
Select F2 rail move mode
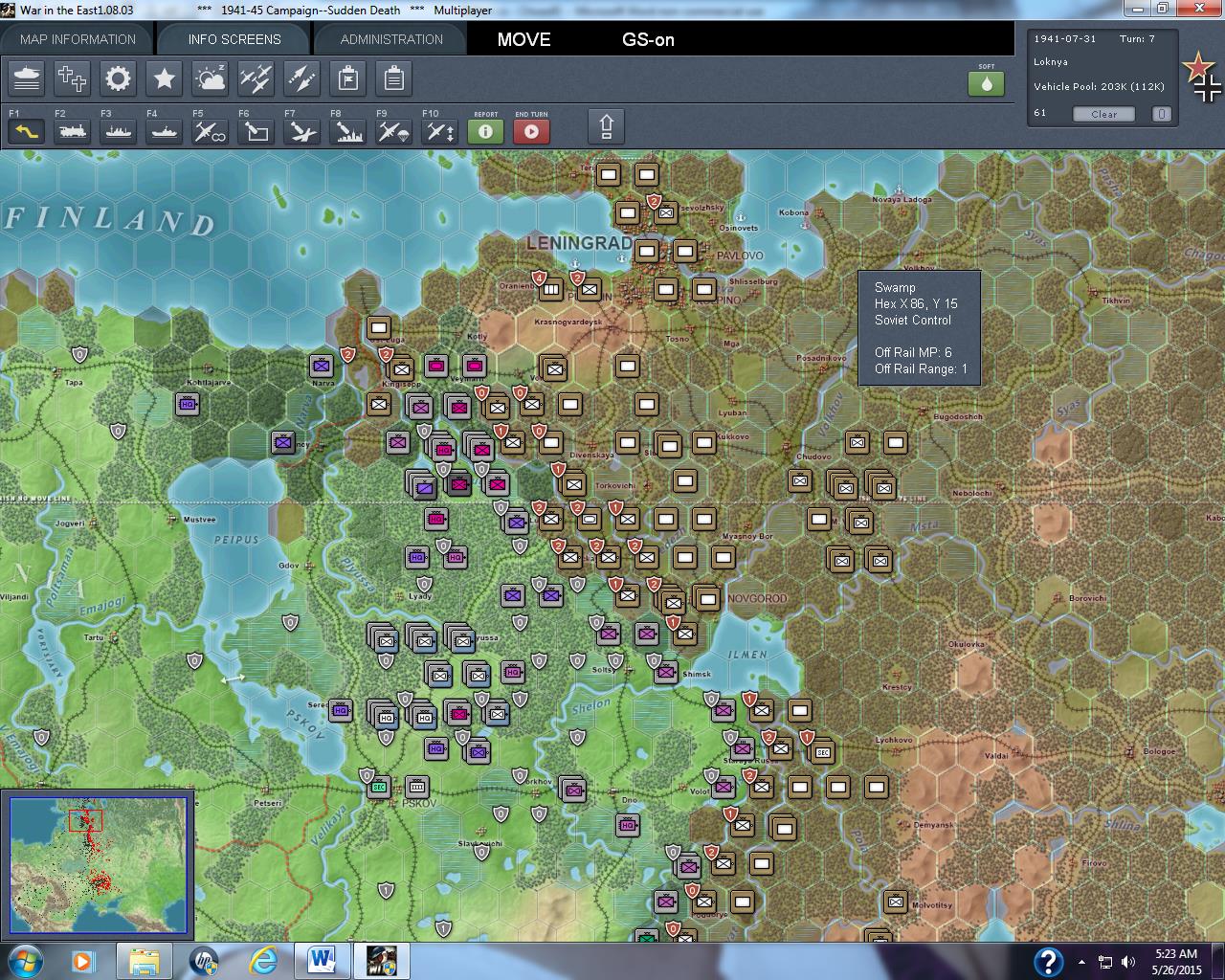(x=72, y=131)
